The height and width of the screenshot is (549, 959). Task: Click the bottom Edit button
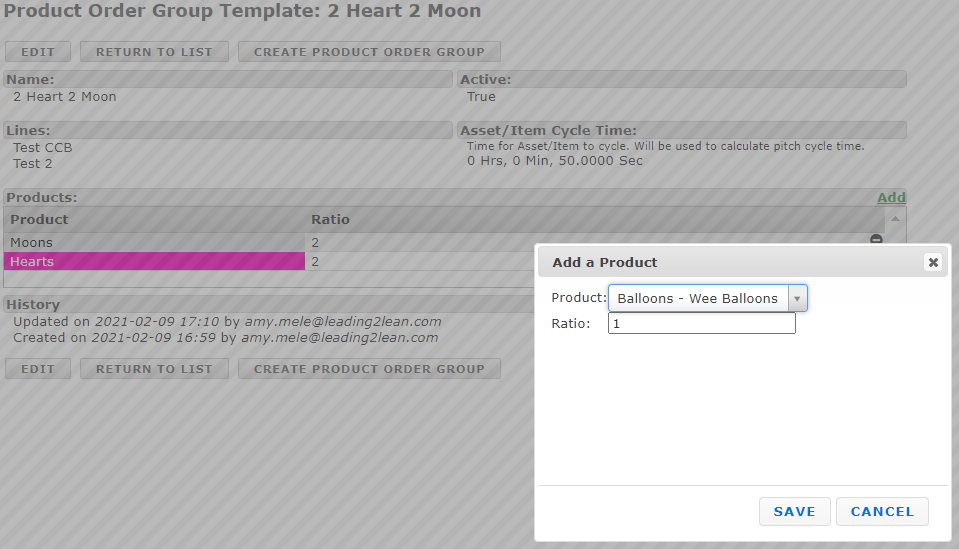tap(38, 369)
